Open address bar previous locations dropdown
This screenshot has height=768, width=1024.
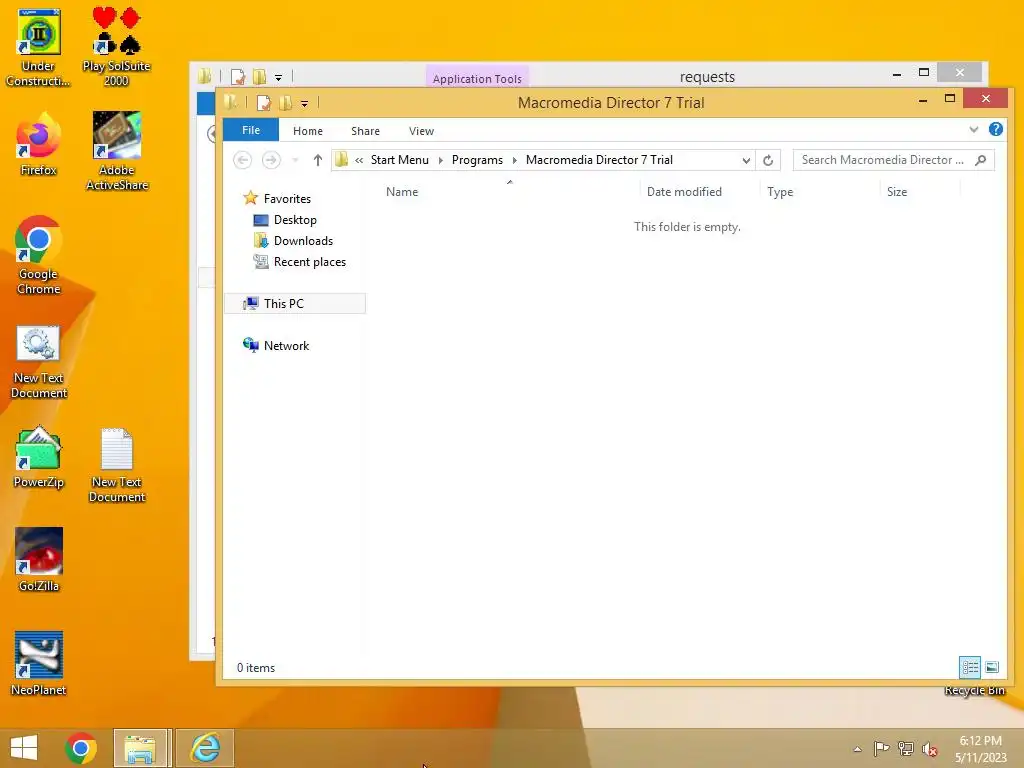pyautogui.click(x=746, y=160)
